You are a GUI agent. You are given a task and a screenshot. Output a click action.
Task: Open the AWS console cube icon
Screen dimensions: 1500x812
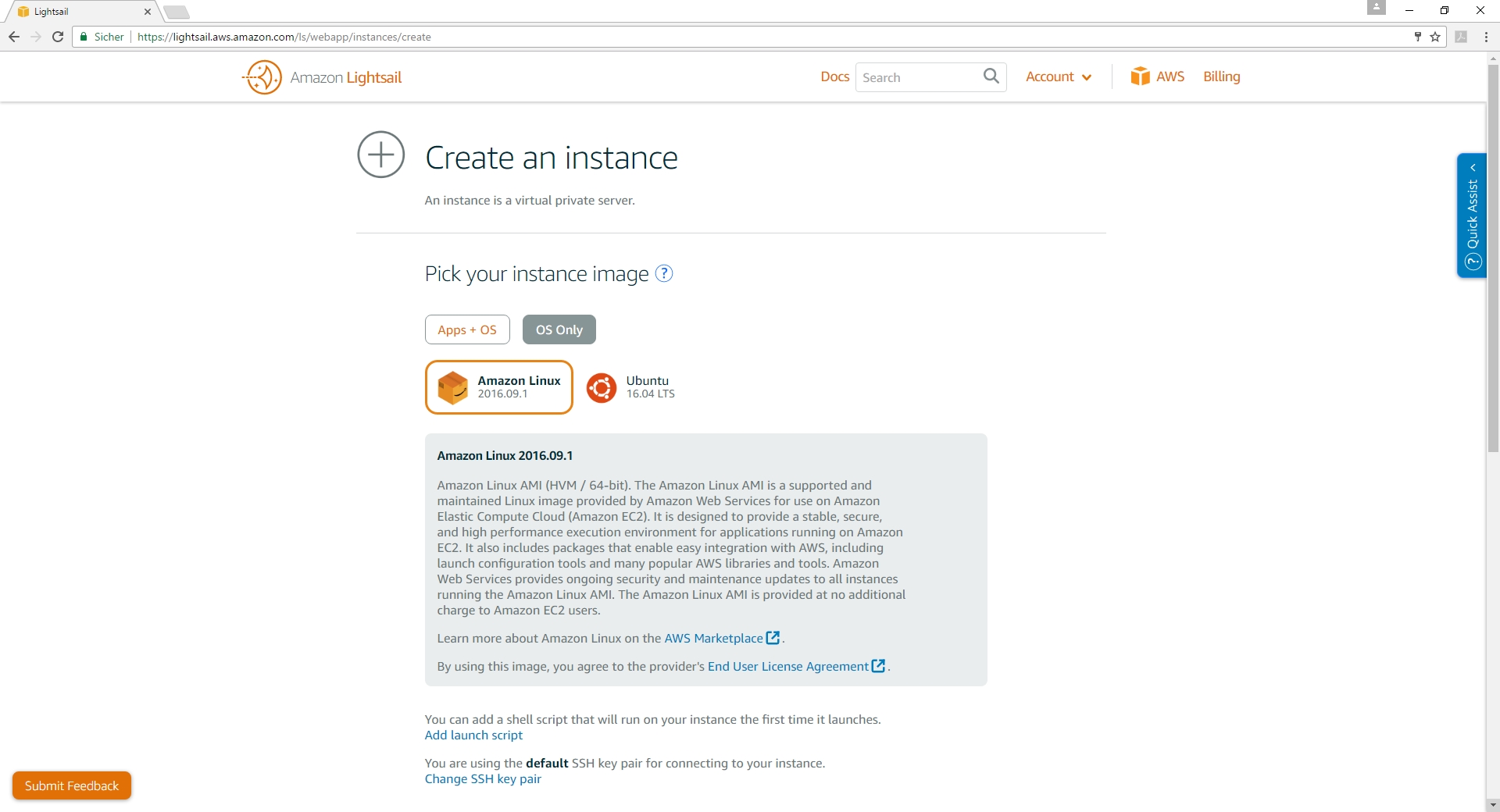click(x=1140, y=77)
